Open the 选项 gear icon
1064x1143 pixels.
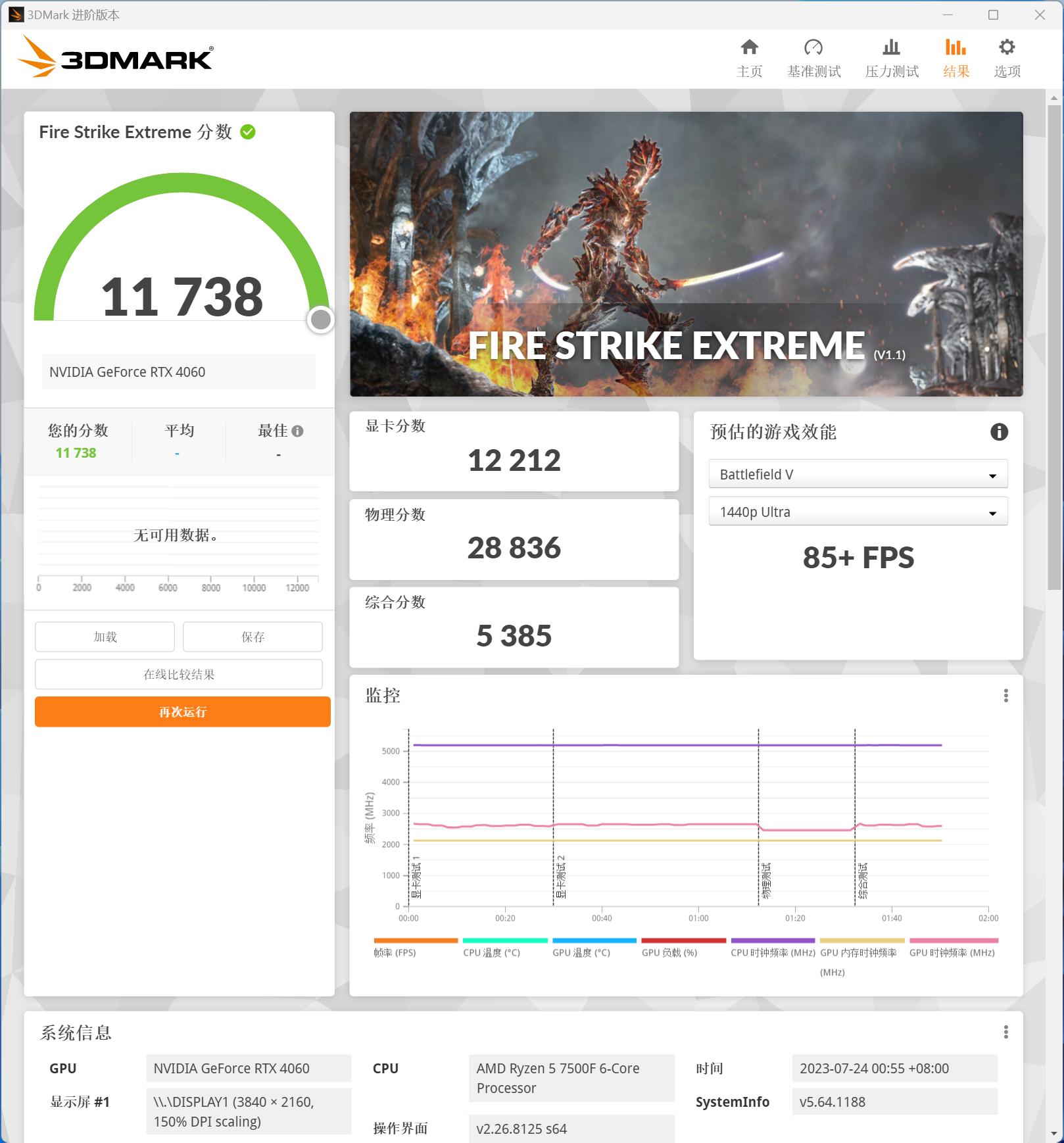(x=1007, y=47)
